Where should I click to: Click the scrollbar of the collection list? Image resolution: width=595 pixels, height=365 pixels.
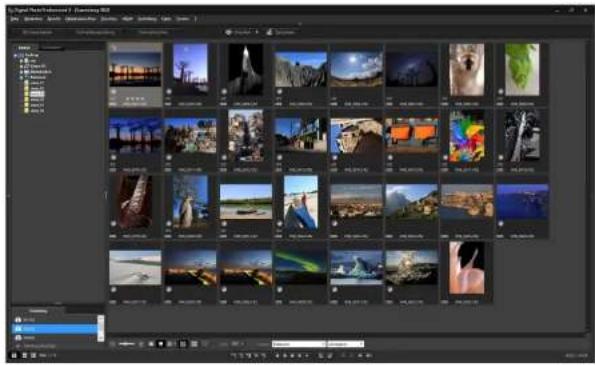tap(101, 329)
